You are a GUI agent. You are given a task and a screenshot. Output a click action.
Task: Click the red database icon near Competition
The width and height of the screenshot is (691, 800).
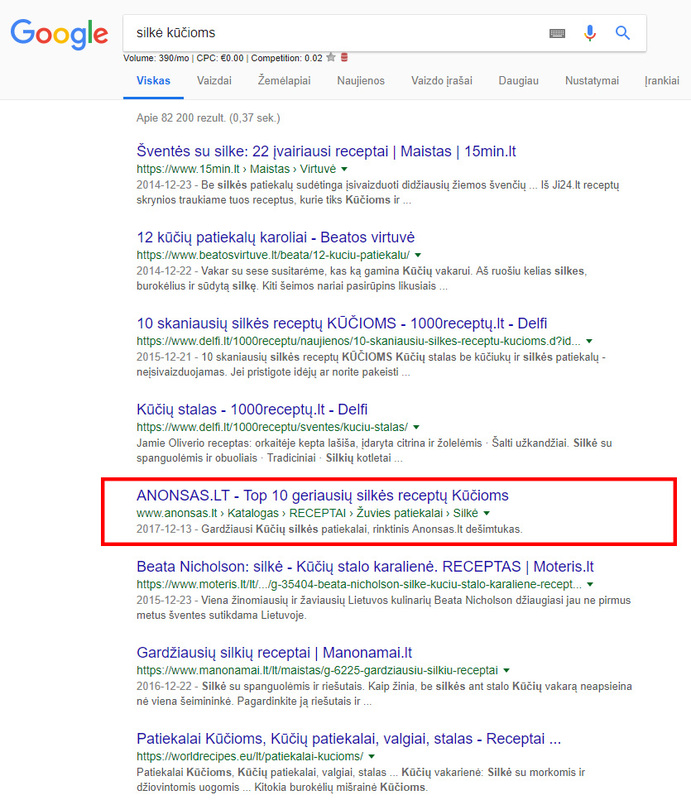(x=344, y=57)
